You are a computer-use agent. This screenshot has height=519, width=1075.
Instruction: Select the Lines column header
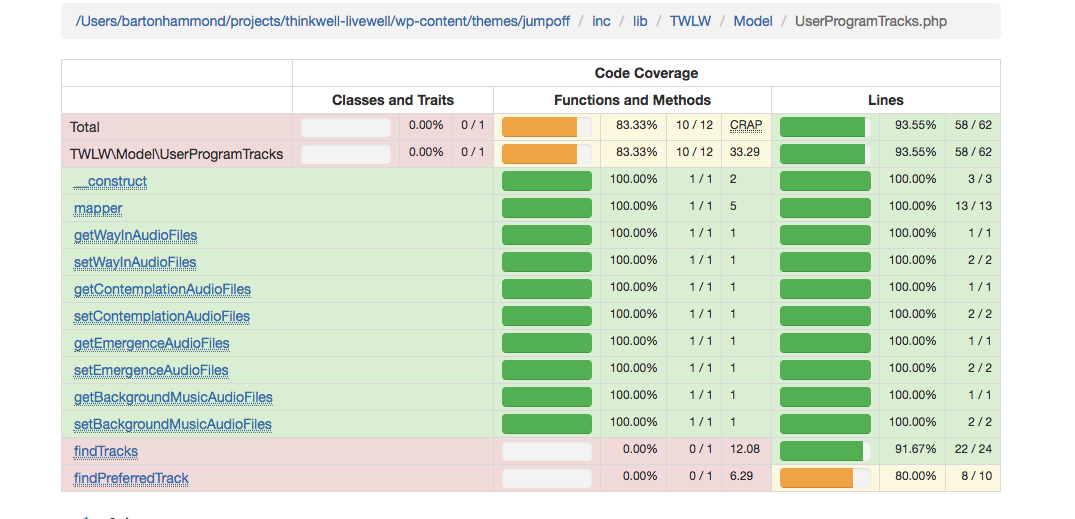pos(886,100)
